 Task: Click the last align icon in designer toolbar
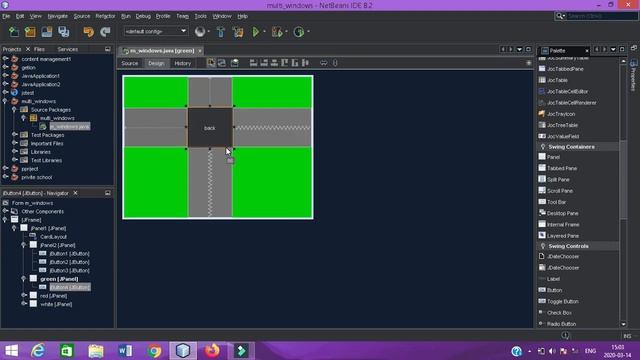[305, 63]
